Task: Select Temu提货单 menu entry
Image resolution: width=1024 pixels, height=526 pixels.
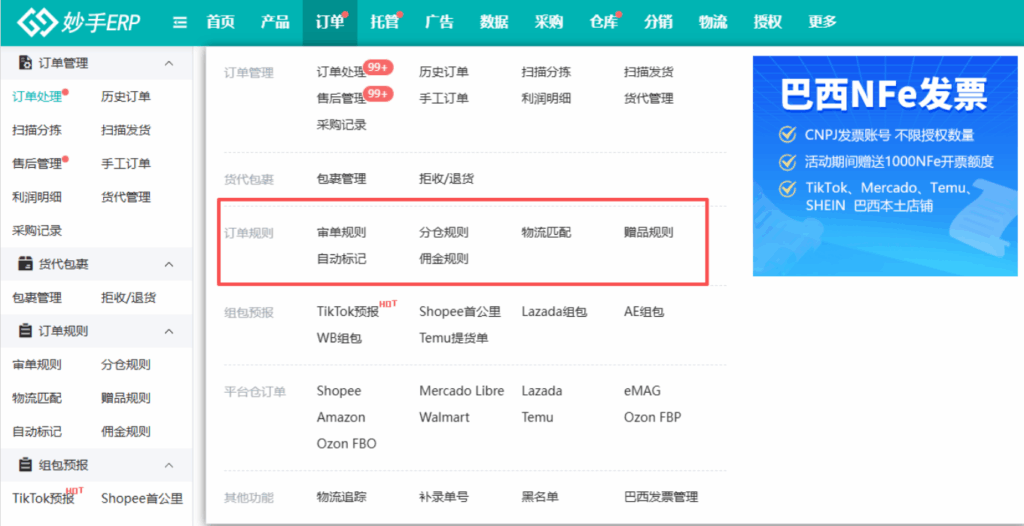Action: 454,338
